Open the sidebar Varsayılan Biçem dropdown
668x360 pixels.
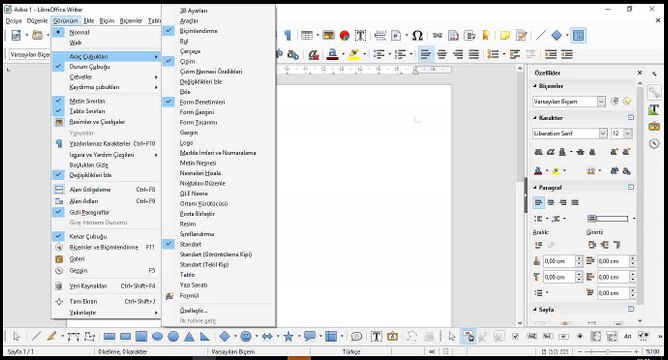[601, 101]
